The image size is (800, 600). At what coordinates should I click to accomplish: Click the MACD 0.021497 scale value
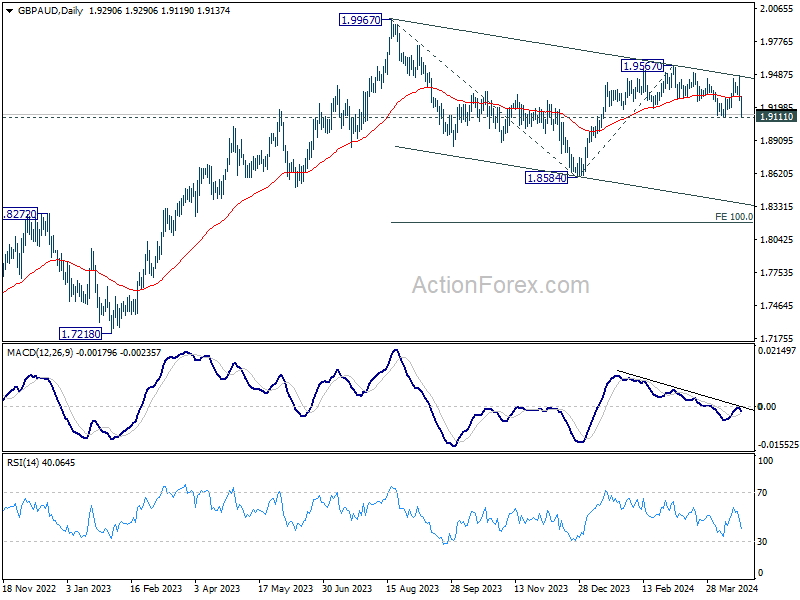777,351
